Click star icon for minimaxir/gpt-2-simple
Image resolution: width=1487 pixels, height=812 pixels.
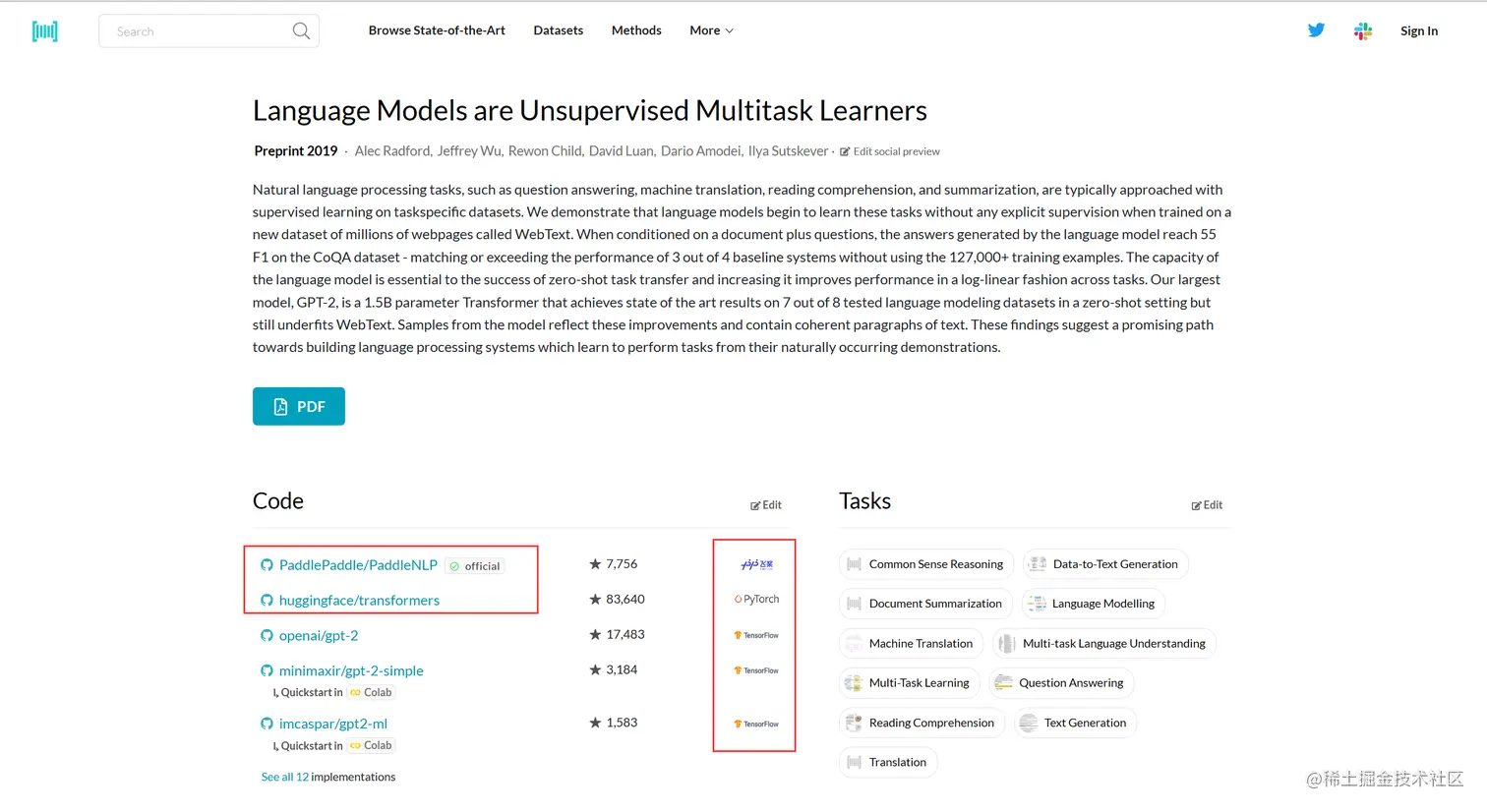(595, 670)
